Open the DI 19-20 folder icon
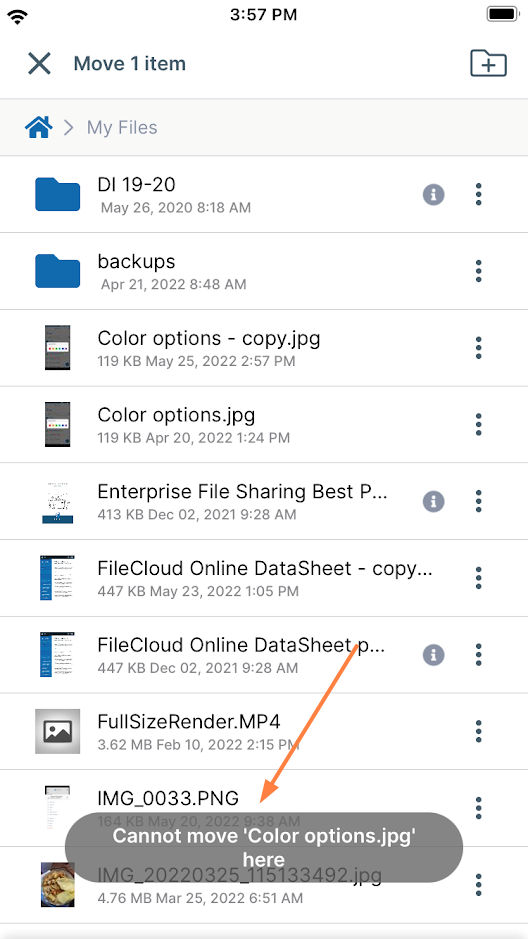 coord(57,194)
